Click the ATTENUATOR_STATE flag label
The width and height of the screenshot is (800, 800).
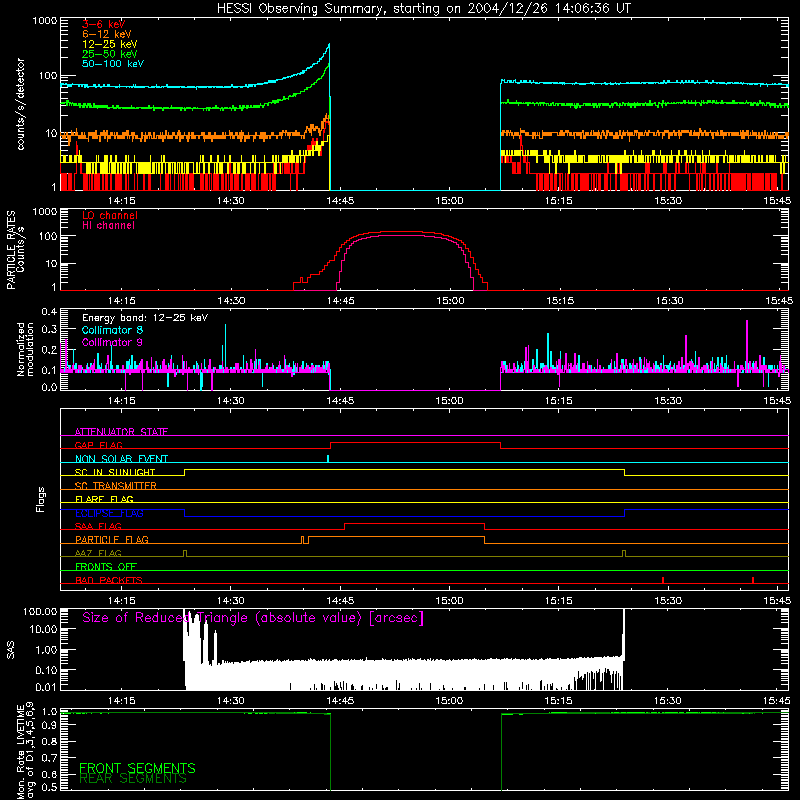pyautogui.click(x=121, y=432)
